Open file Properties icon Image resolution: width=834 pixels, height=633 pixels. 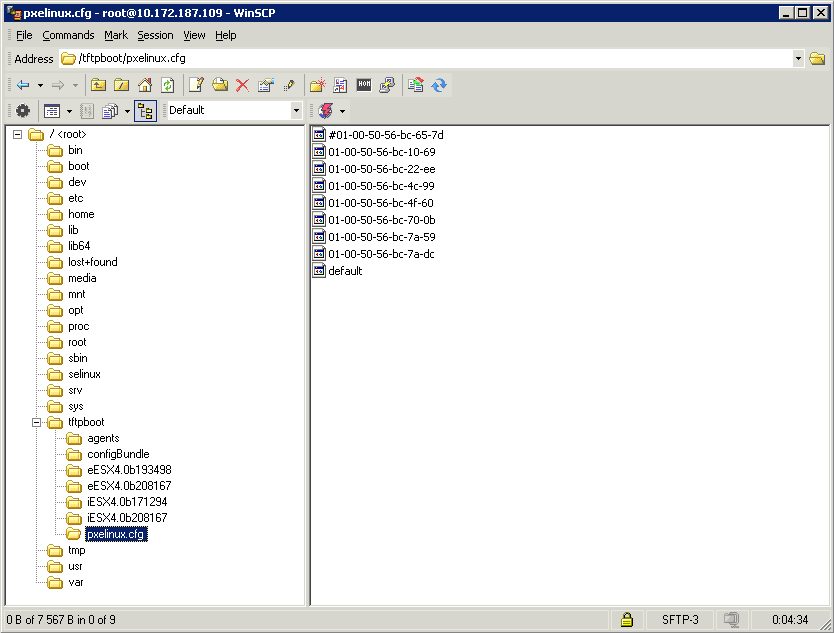pyautogui.click(x=266, y=85)
